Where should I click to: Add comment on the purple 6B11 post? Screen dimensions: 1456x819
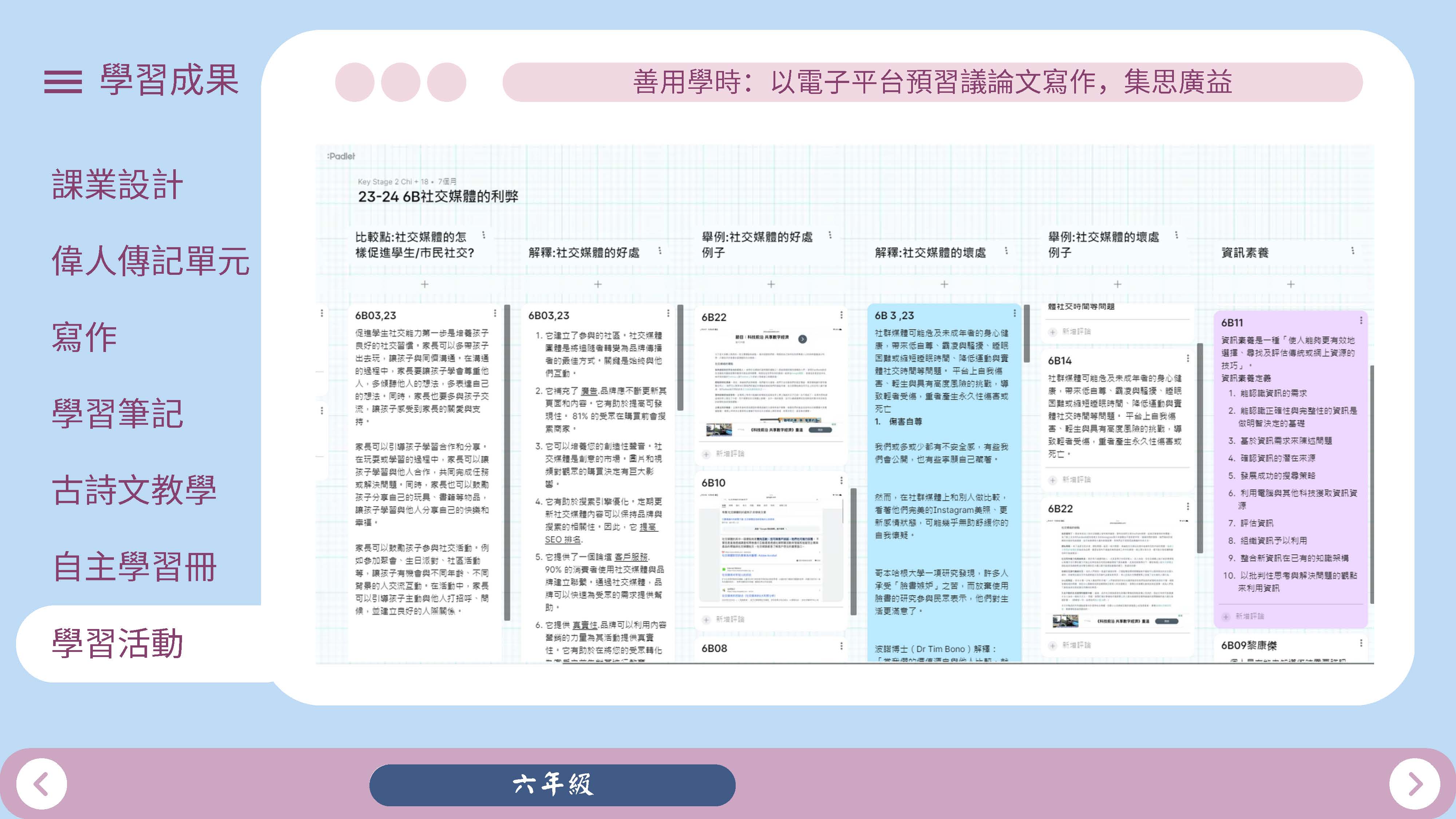coord(1243,617)
